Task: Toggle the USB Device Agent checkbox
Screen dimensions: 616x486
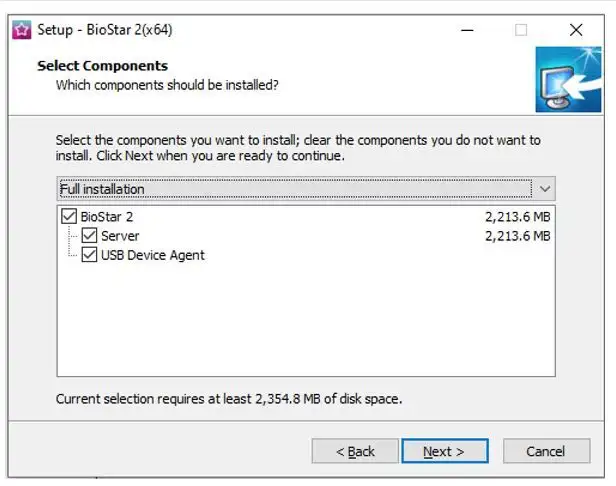Action: (89, 255)
